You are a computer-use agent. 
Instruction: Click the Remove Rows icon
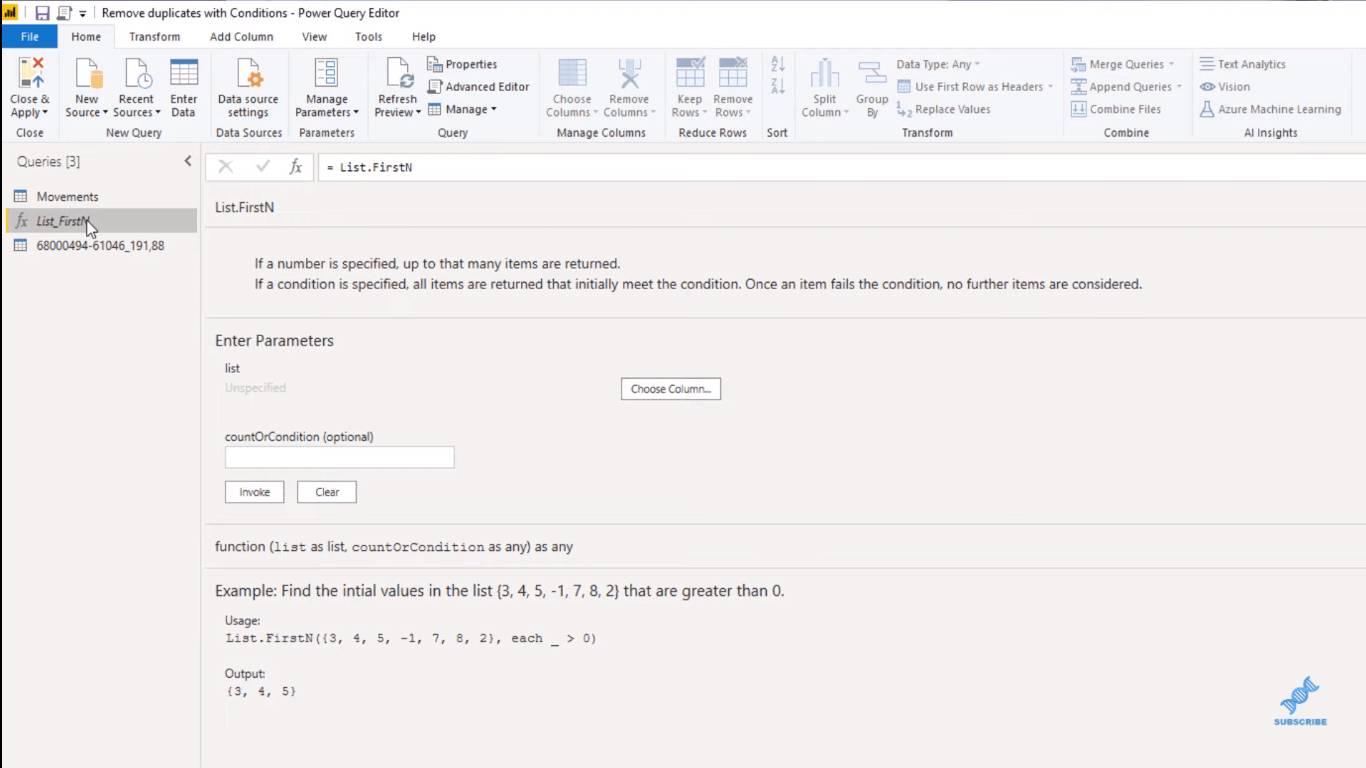(733, 74)
